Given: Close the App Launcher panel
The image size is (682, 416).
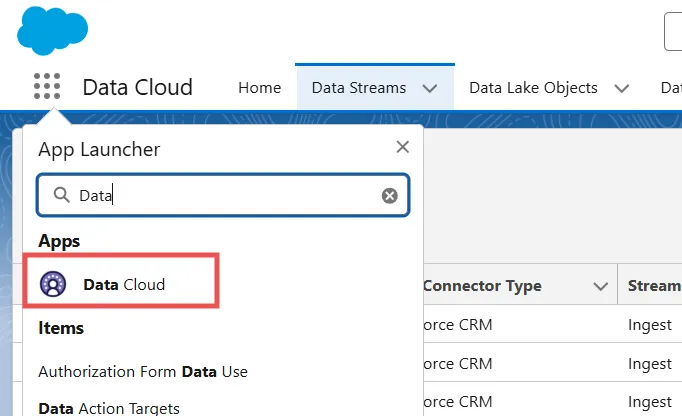Looking at the screenshot, I should tap(402, 148).
